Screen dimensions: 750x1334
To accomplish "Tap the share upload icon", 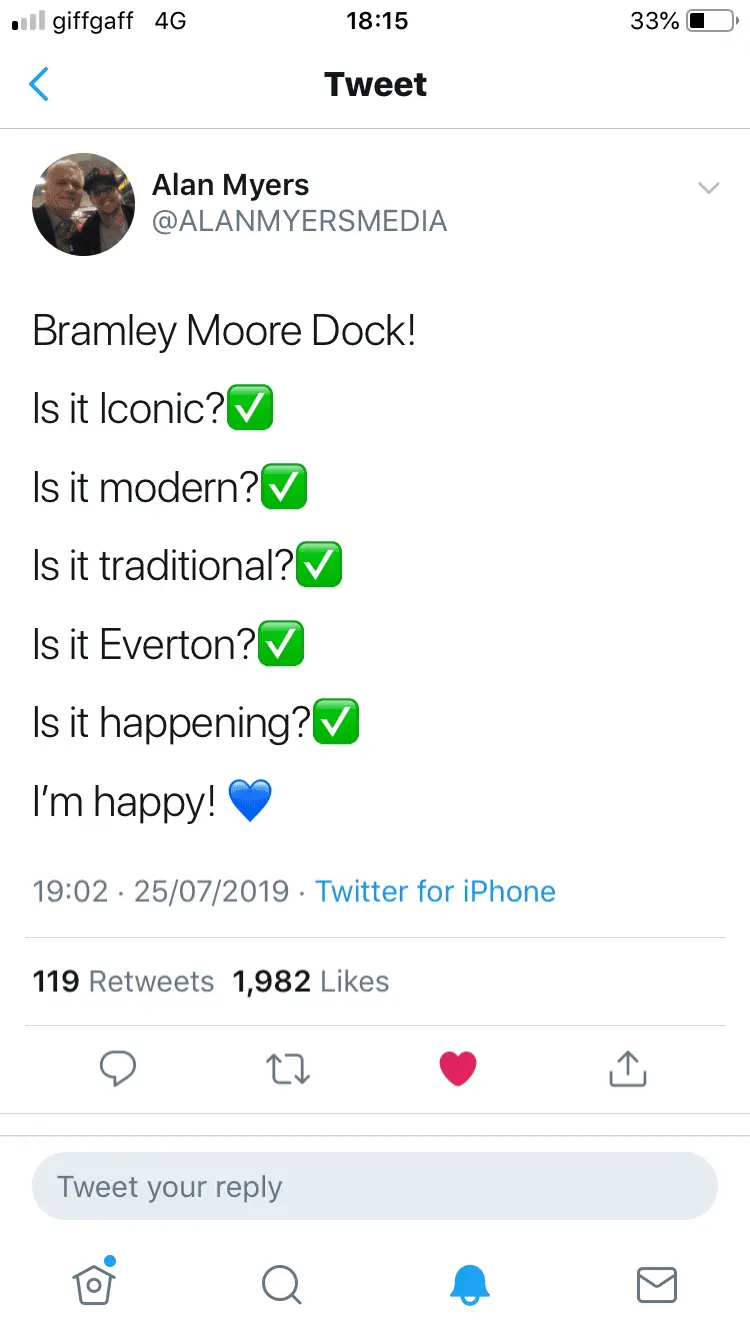I will click(x=628, y=1069).
